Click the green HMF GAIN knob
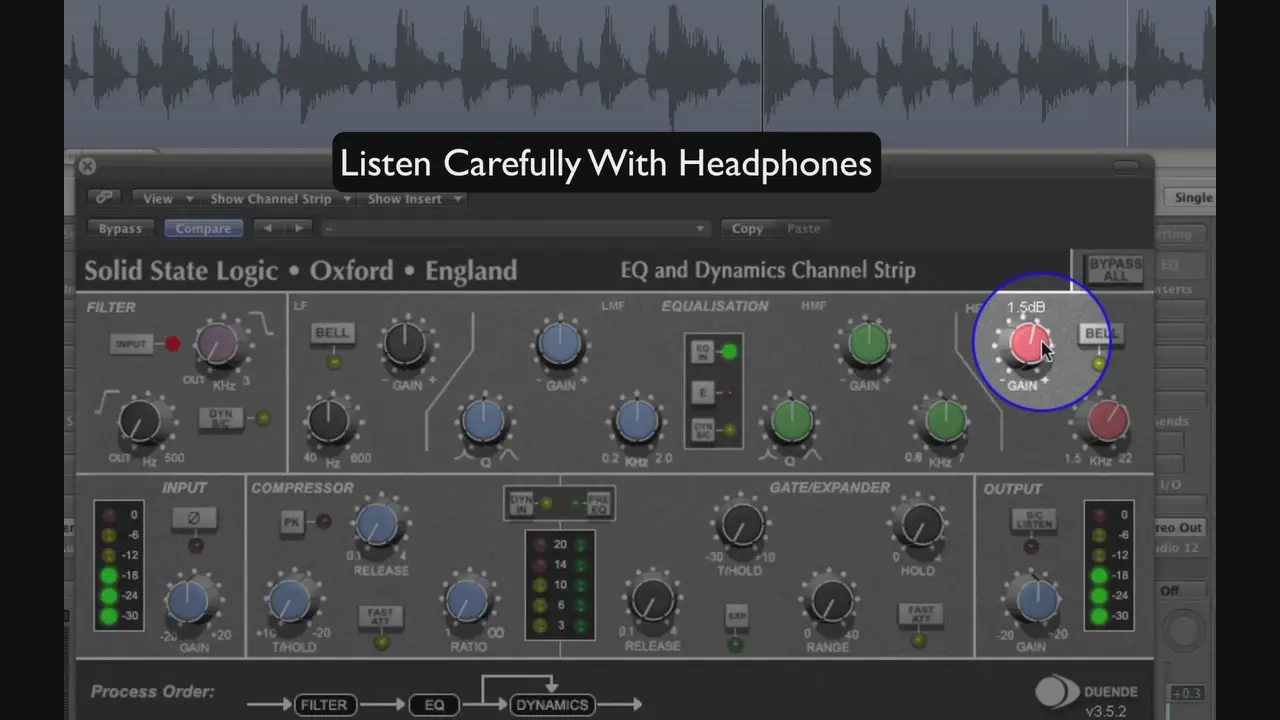Viewport: 1280px width, 720px height. point(867,344)
